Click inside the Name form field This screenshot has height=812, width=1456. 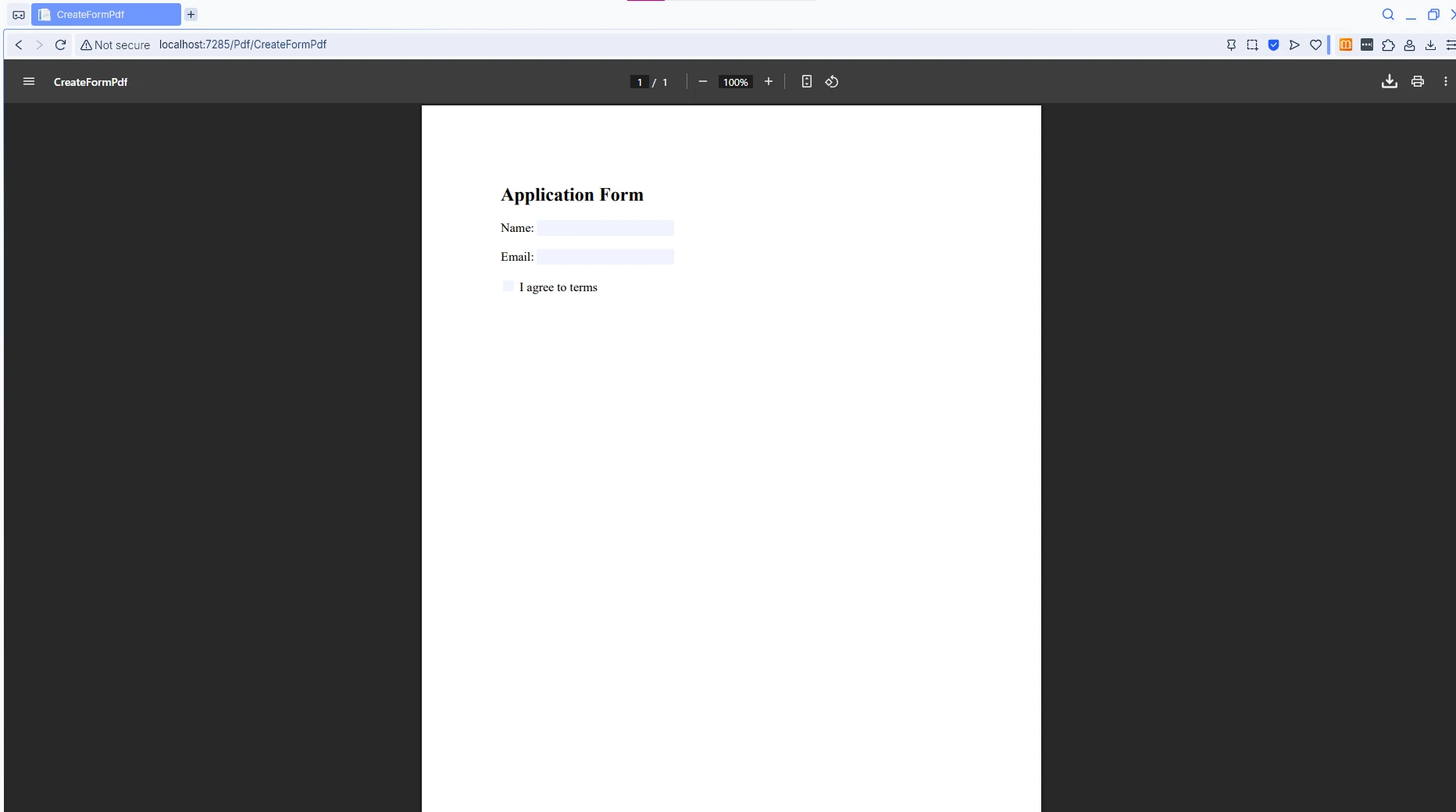coord(605,228)
